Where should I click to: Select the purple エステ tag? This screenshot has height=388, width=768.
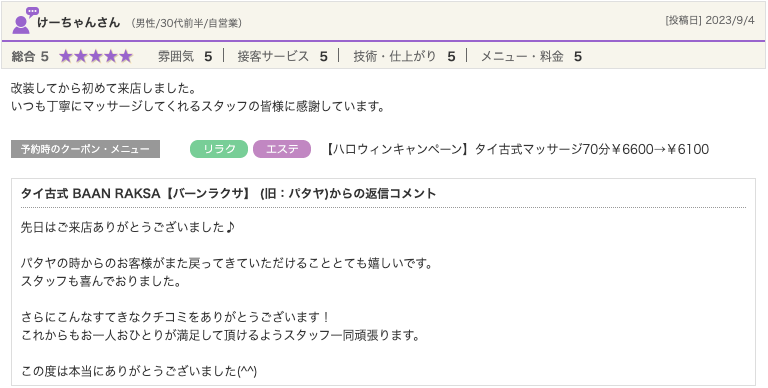tap(282, 149)
